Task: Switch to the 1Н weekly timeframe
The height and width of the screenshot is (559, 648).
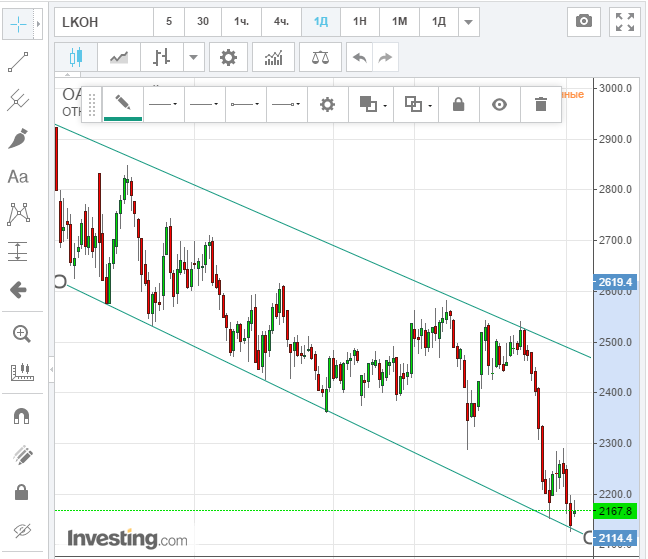Action: click(x=360, y=22)
